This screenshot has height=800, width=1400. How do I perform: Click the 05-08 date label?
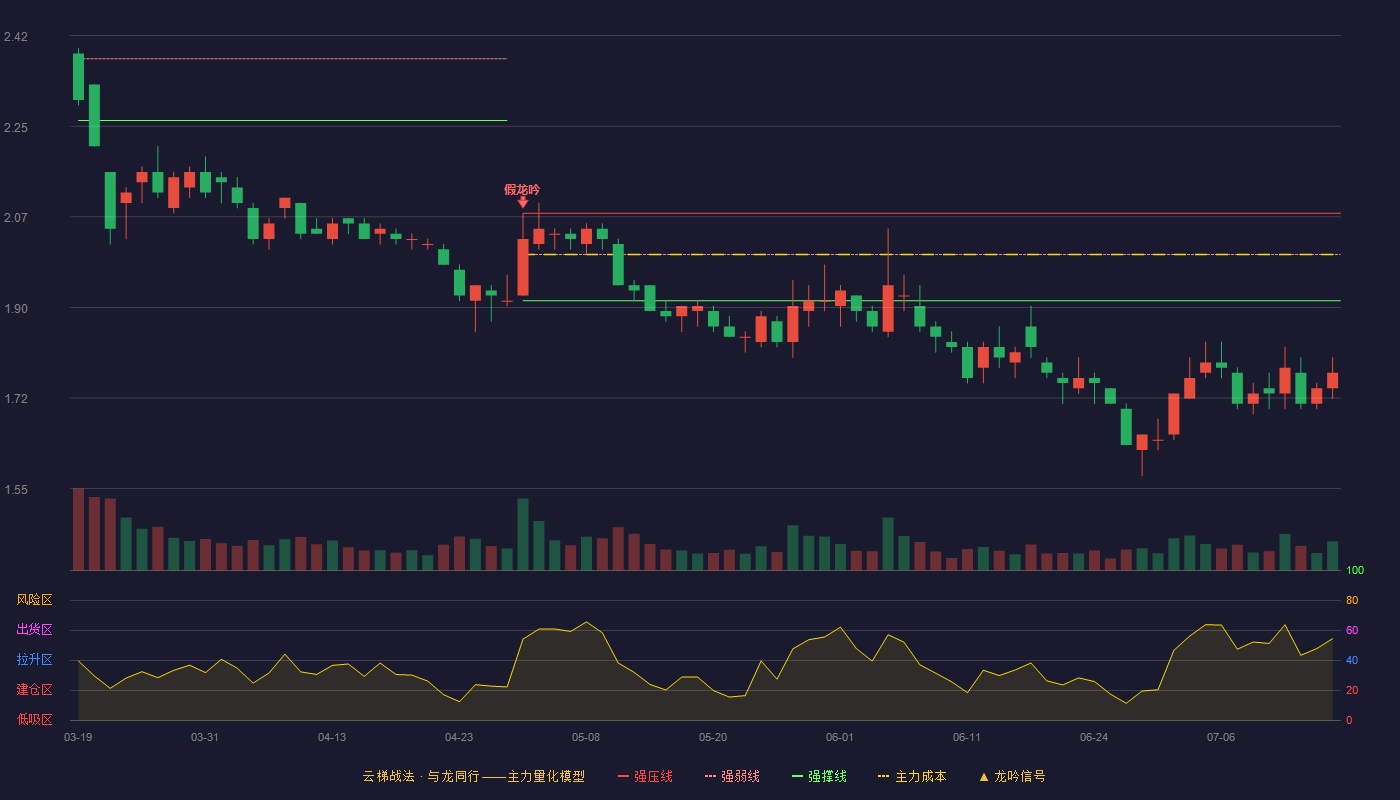coord(586,737)
